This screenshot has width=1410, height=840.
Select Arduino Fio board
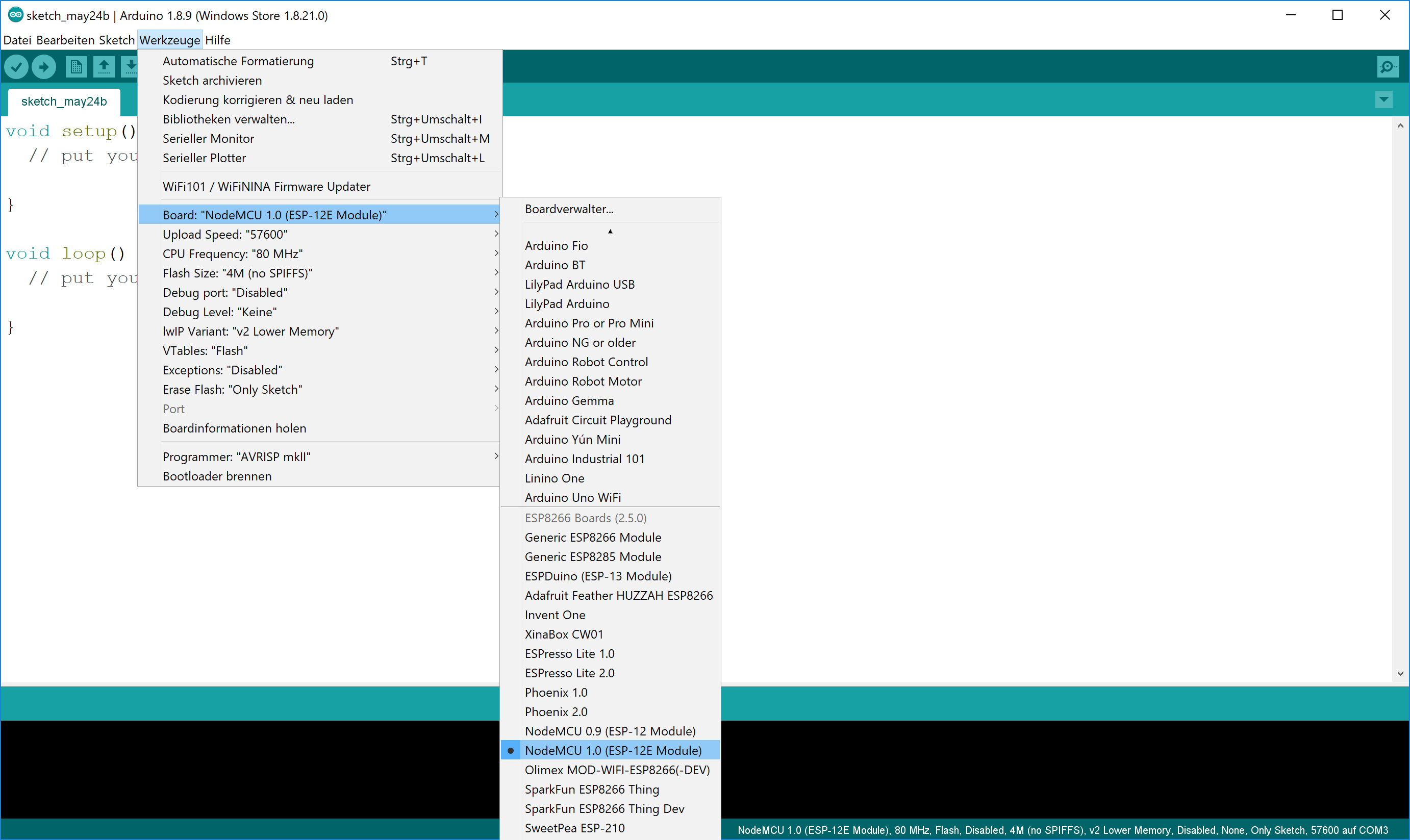coord(610,245)
